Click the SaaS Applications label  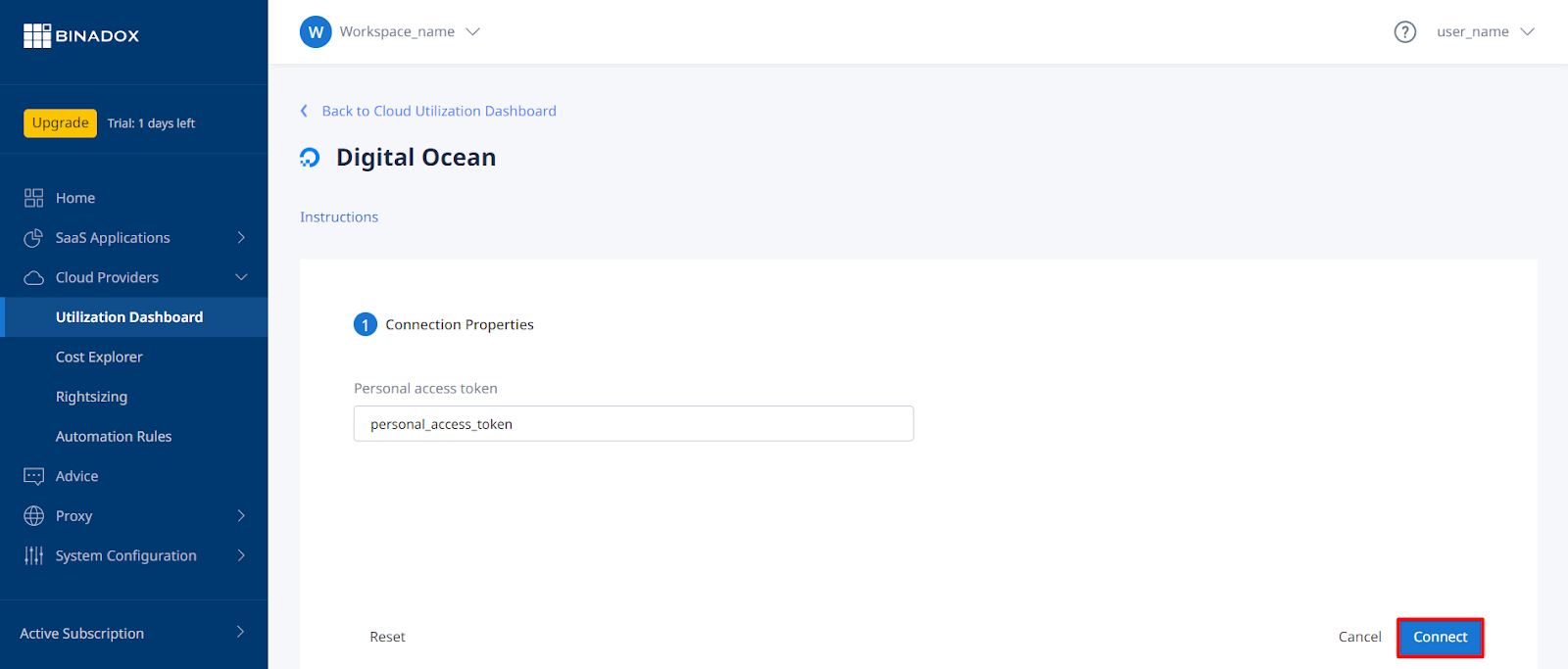click(x=113, y=238)
